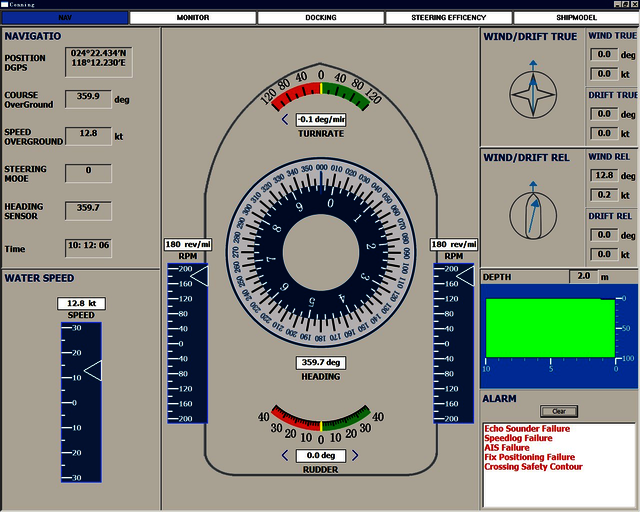Screen dimensions: 640x512
Task: Click the wind relative ship outline icon
Action: (533, 215)
